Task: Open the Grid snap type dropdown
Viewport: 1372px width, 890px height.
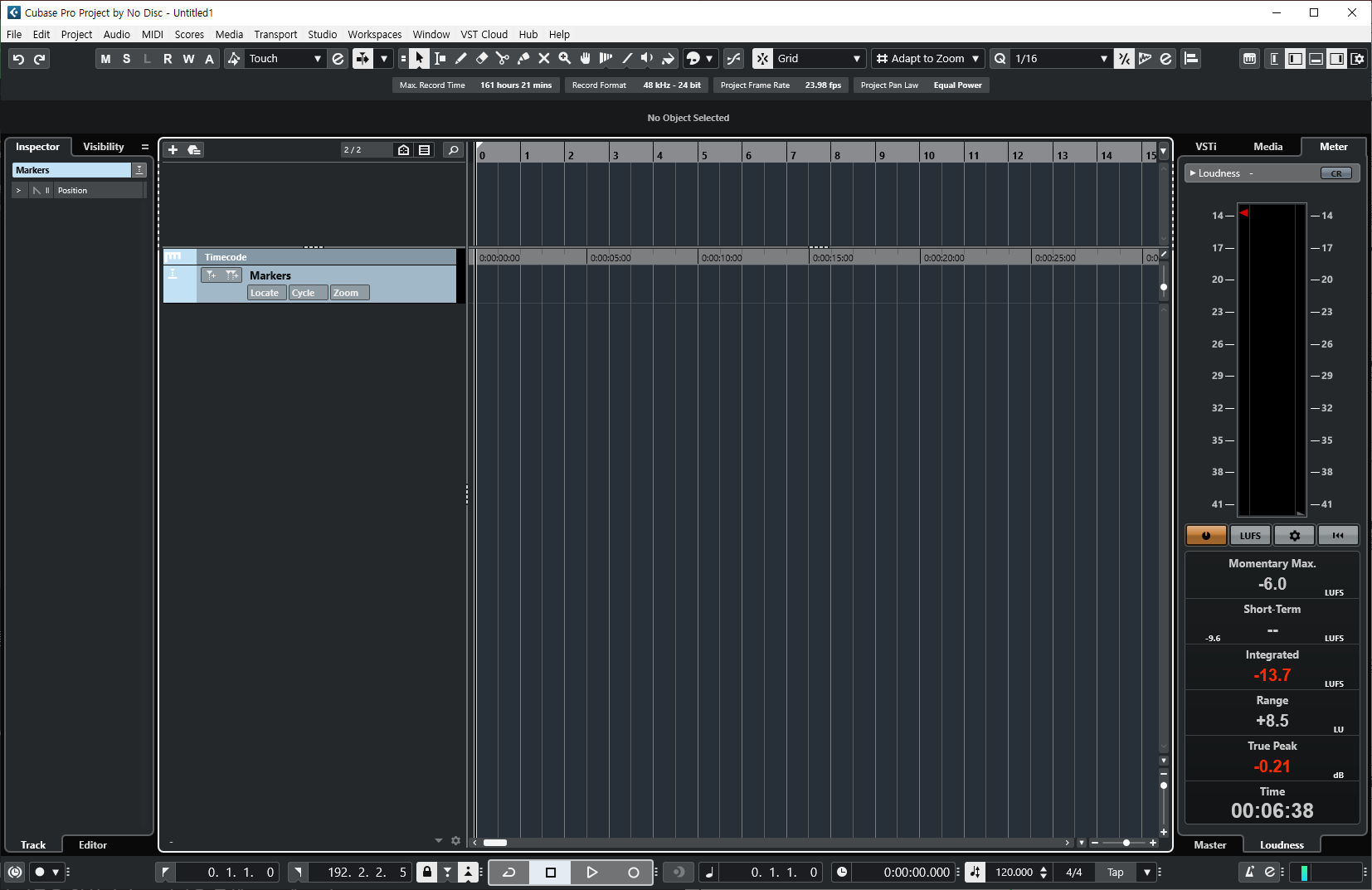Action: pyautogui.click(x=820, y=59)
